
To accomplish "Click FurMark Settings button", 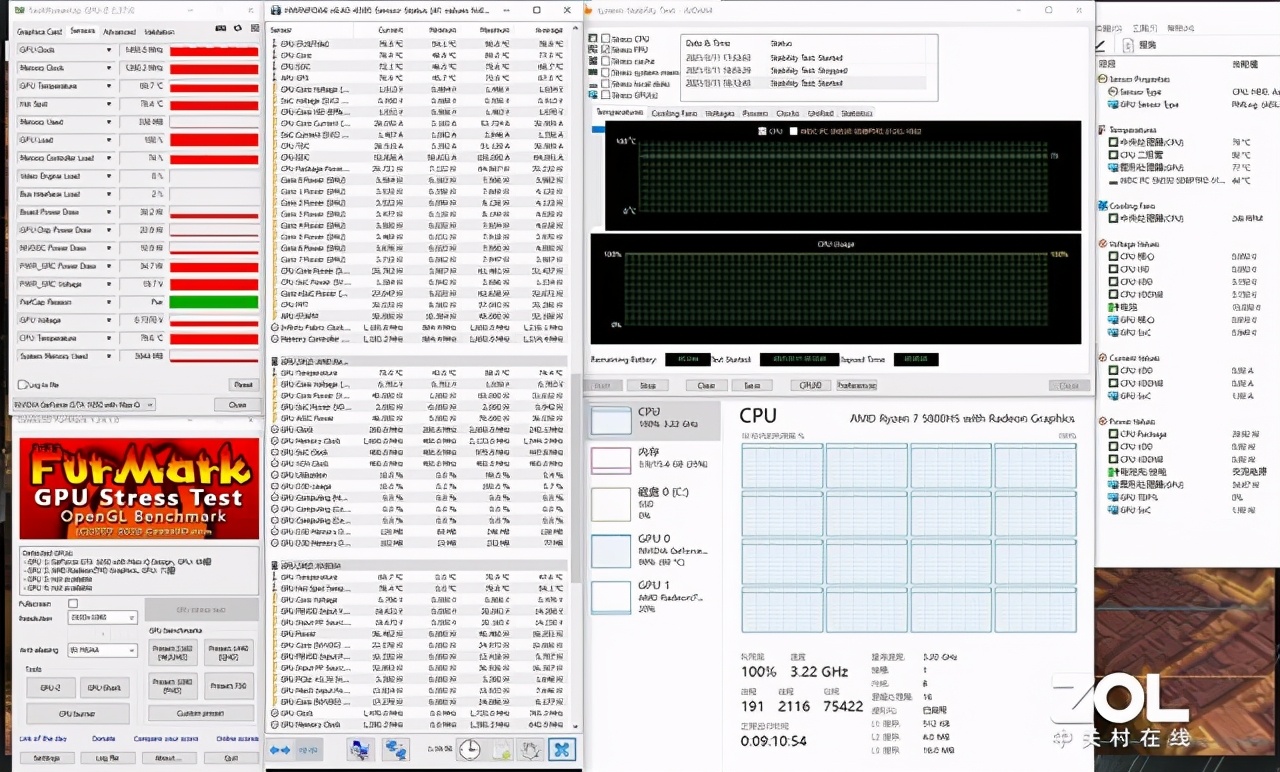I will 47,758.
